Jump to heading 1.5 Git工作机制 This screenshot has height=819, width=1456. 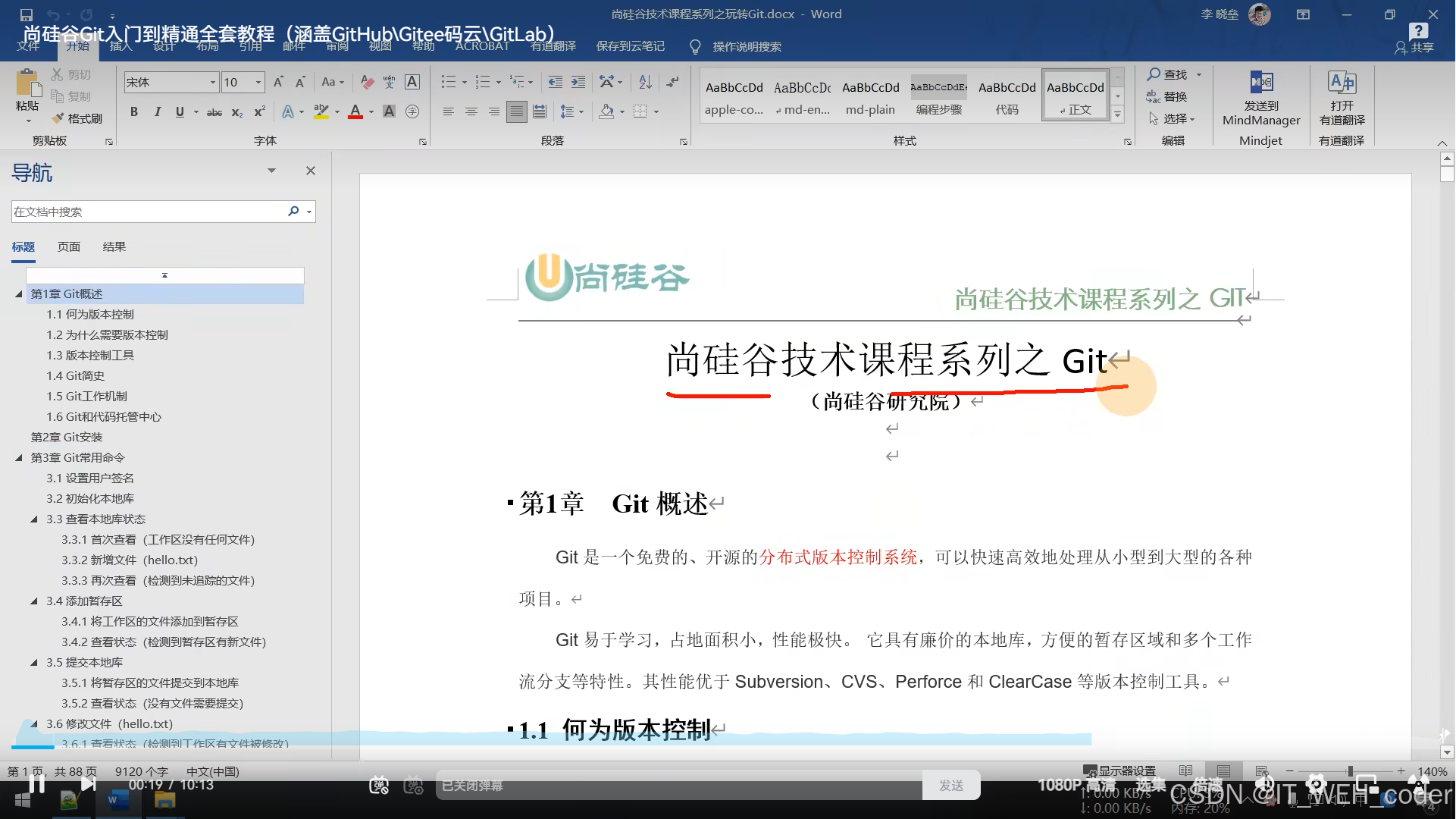pos(86,396)
